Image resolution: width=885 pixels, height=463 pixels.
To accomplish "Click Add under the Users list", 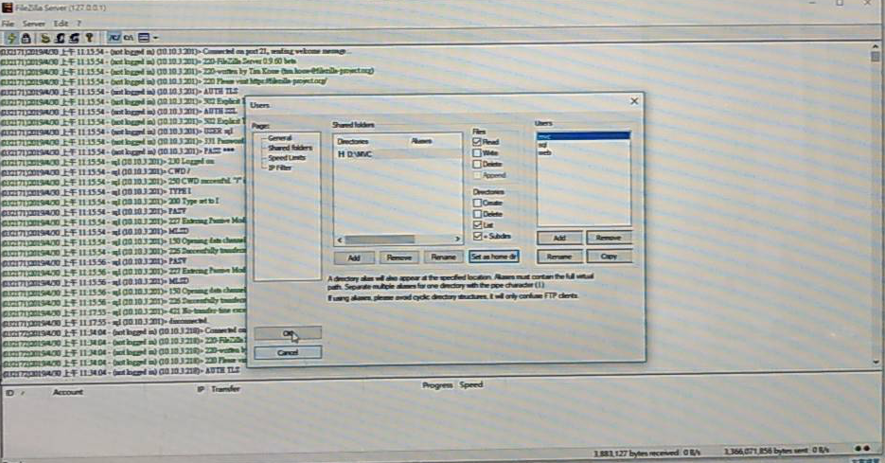I will point(559,238).
